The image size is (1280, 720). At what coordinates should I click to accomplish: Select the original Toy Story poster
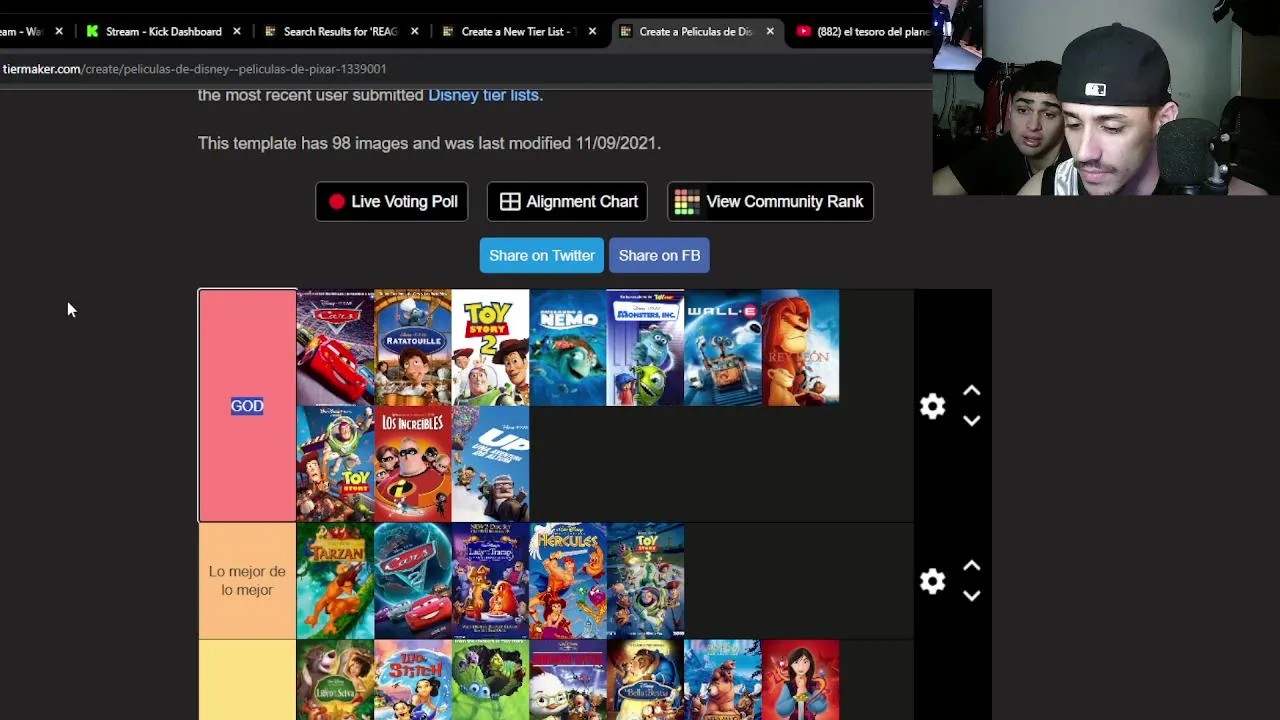click(x=335, y=464)
